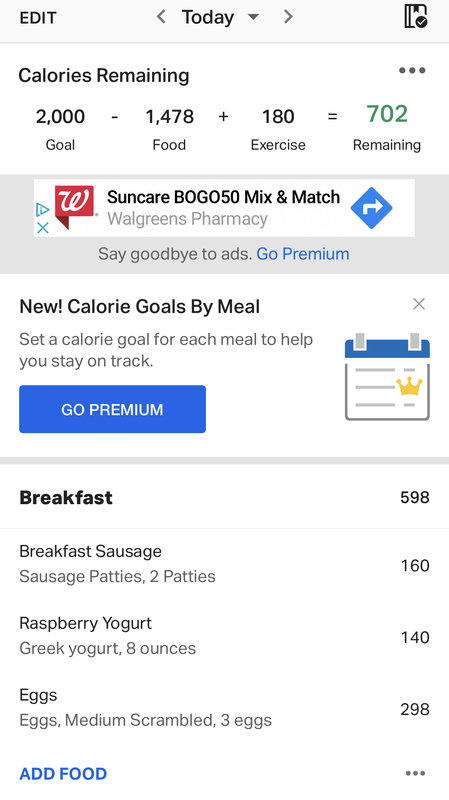
Task: Open the AdChoices info triangle icon
Action: (x=42, y=209)
